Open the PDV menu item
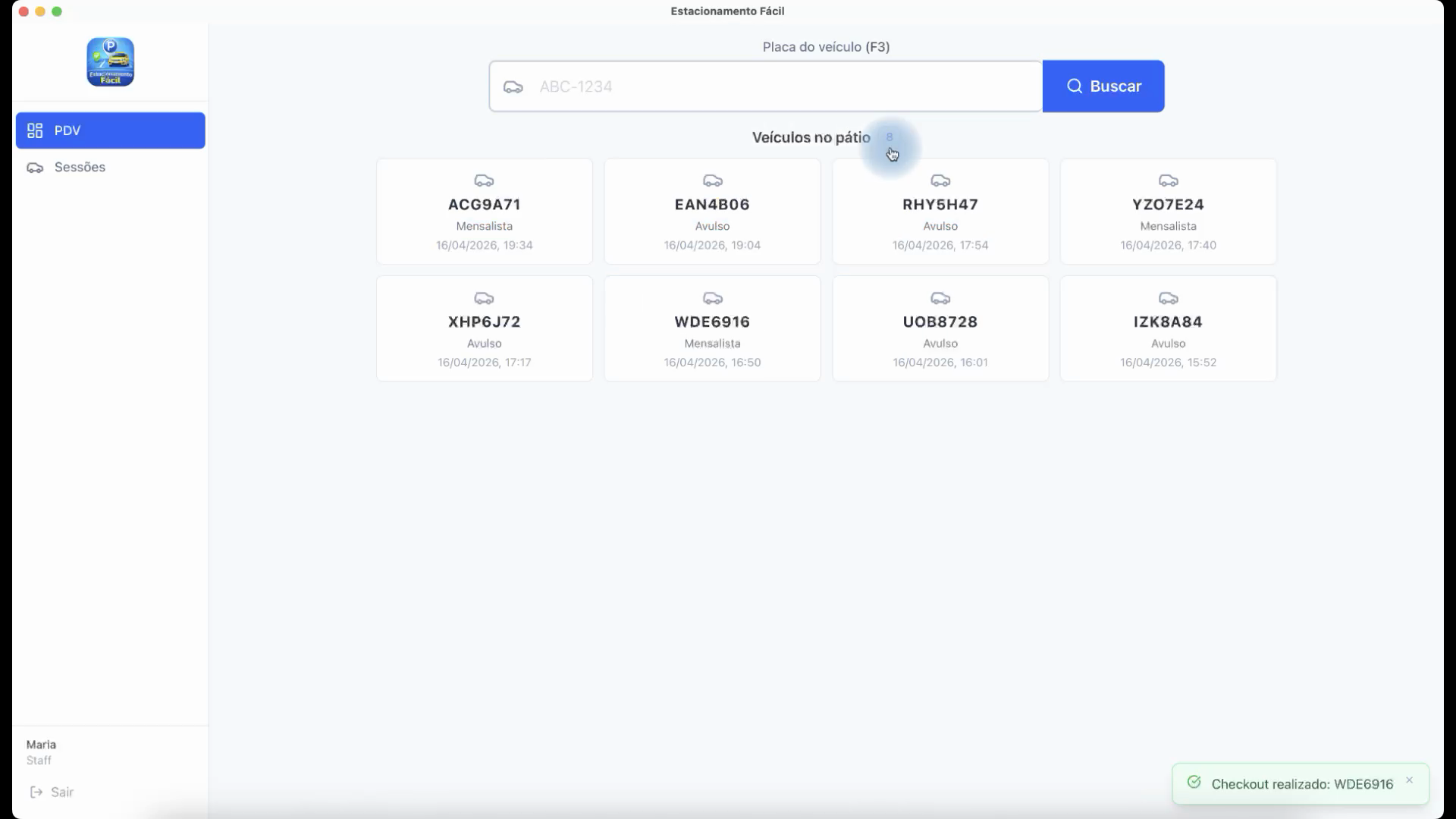The image size is (1456, 819). tap(110, 130)
